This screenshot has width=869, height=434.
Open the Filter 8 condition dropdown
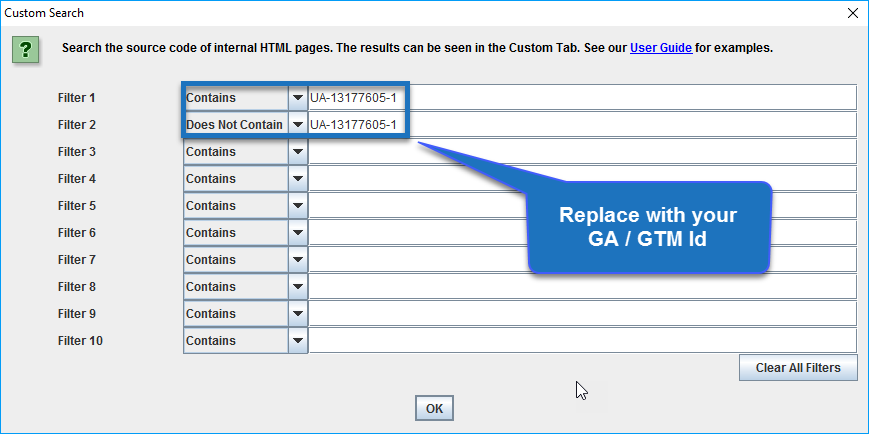click(x=245, y=287)
